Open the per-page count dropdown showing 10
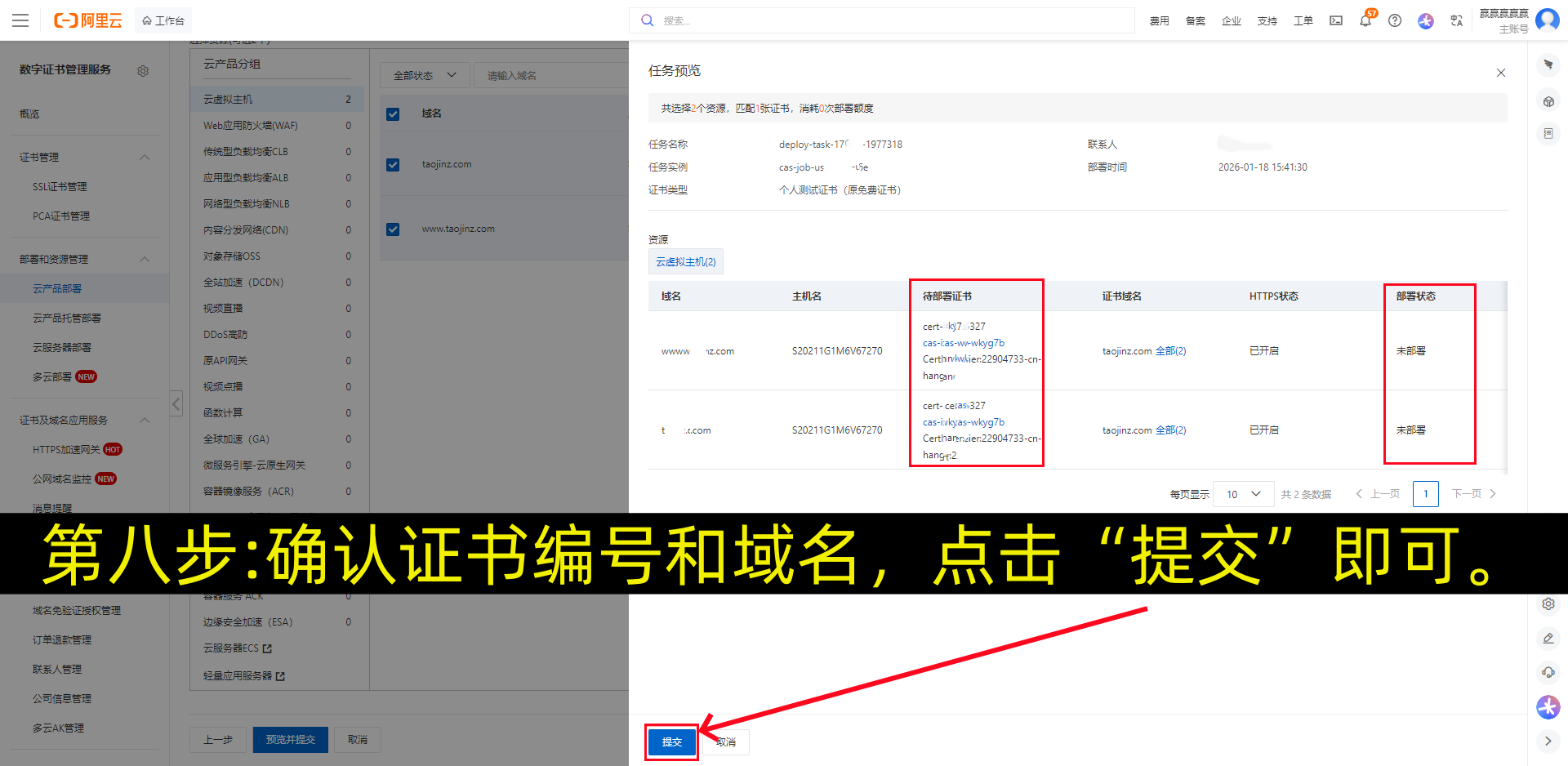The height and width of the screenshot is (766, 1568). (1243, 494)
